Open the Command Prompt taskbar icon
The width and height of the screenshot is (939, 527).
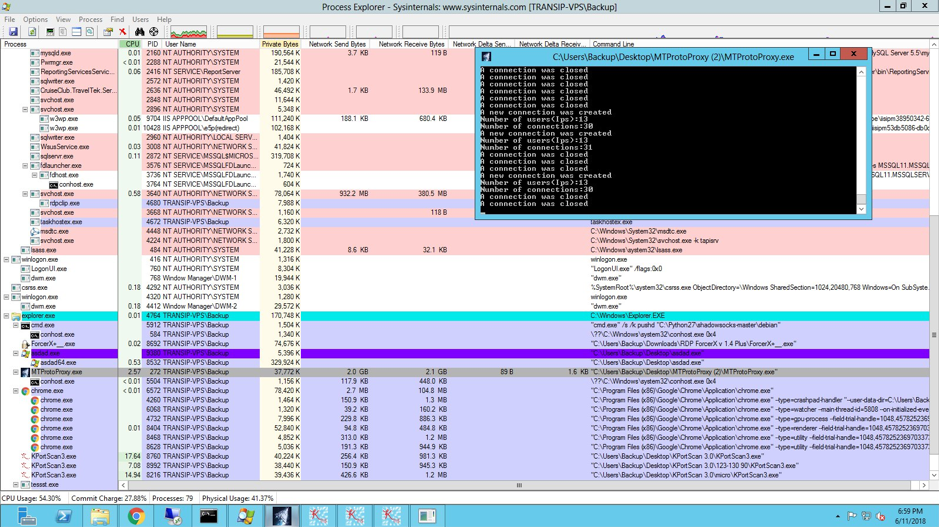coord(208,516)
